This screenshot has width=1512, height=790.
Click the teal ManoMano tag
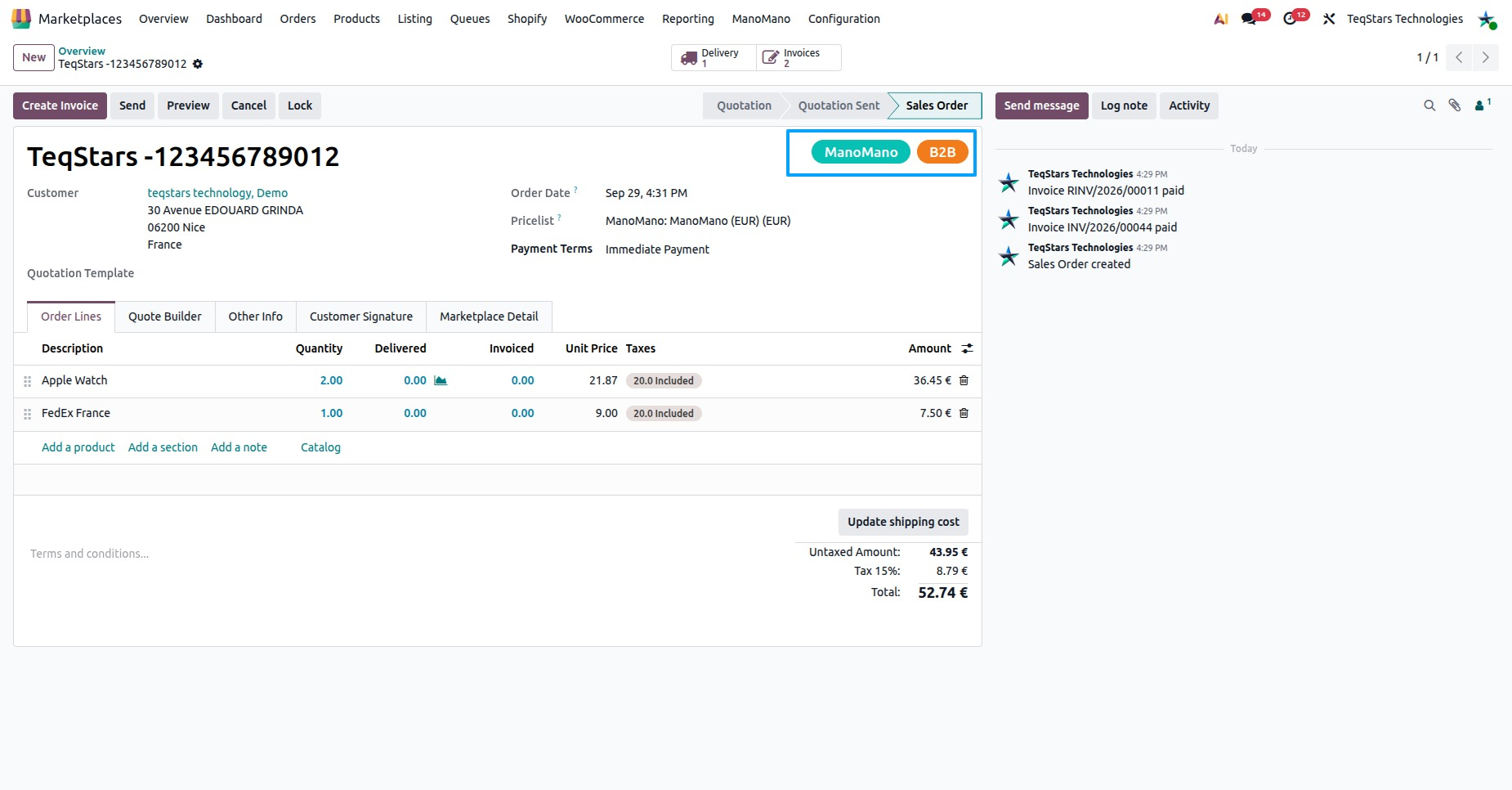[x=861, y=152]
